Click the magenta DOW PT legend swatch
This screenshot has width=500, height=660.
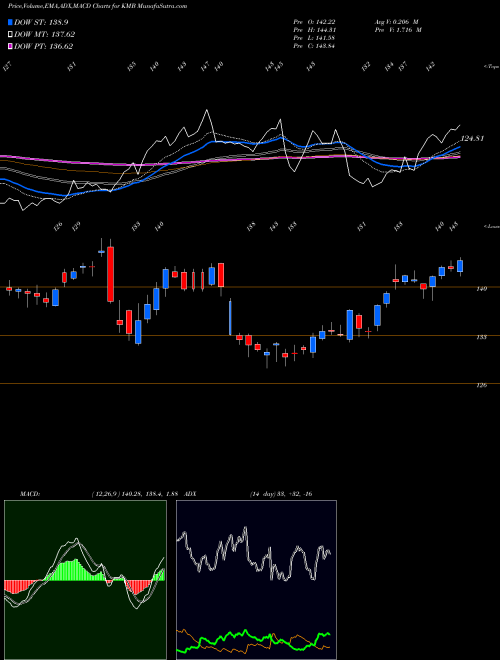click(10, 46)
